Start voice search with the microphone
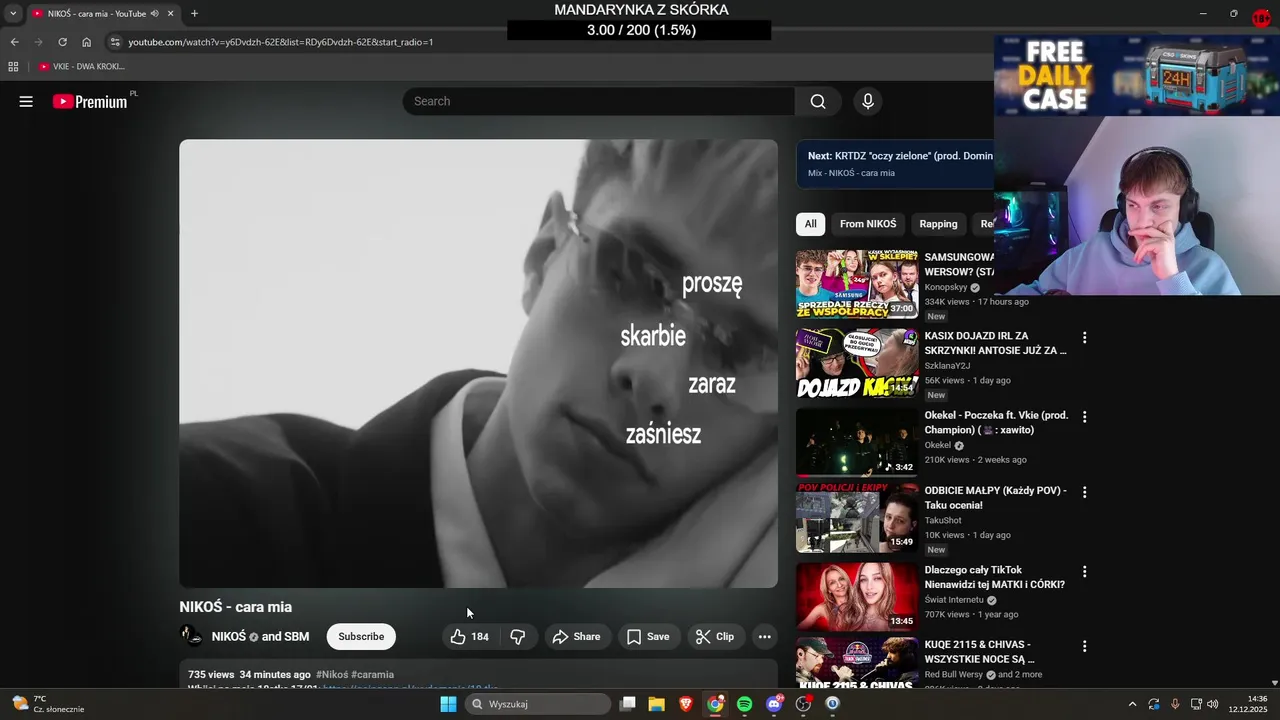The width and height of the screenshot is (1280, 720). (x=868, y=101)
